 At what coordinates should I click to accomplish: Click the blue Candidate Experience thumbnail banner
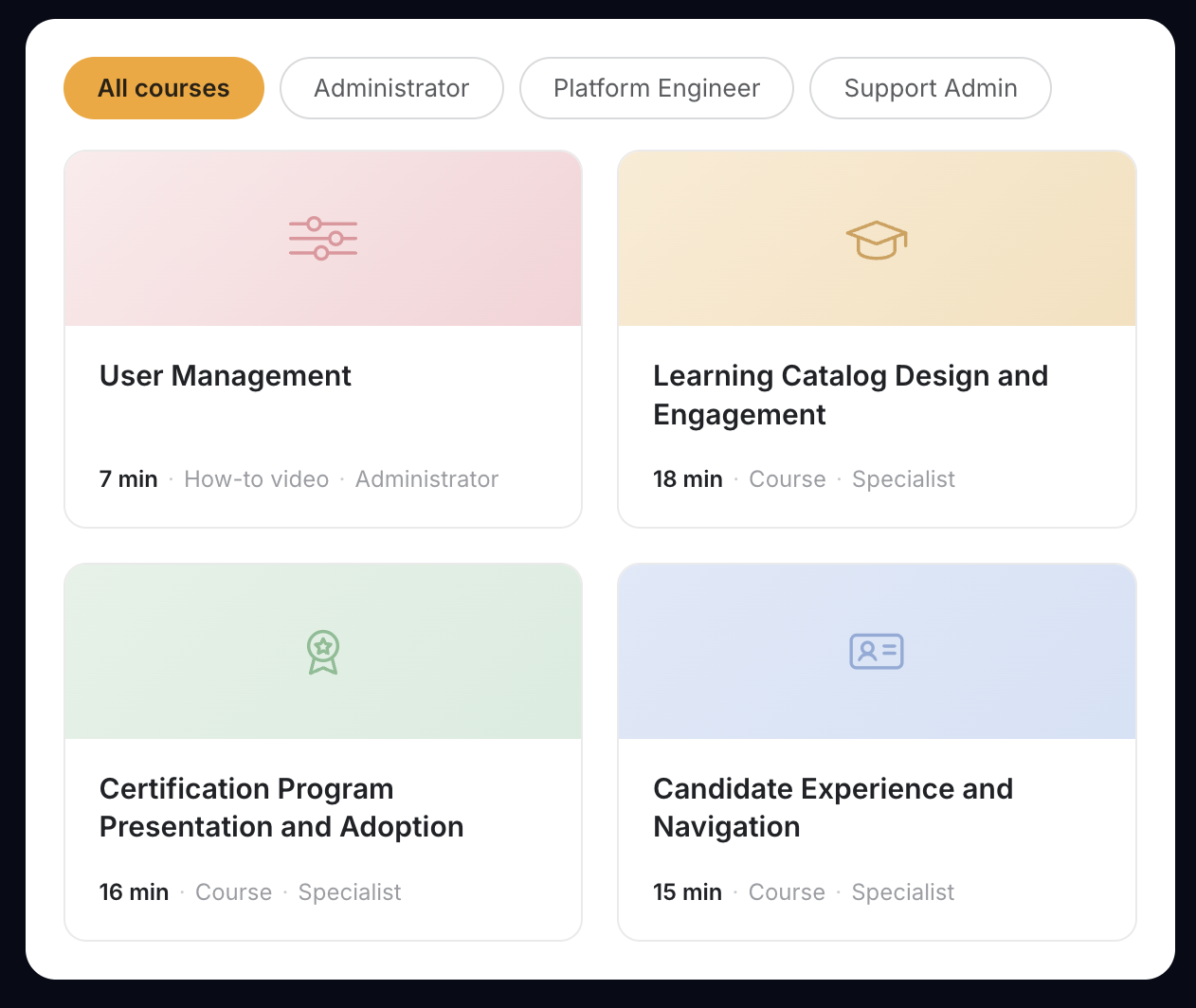(x=877, y=652)
